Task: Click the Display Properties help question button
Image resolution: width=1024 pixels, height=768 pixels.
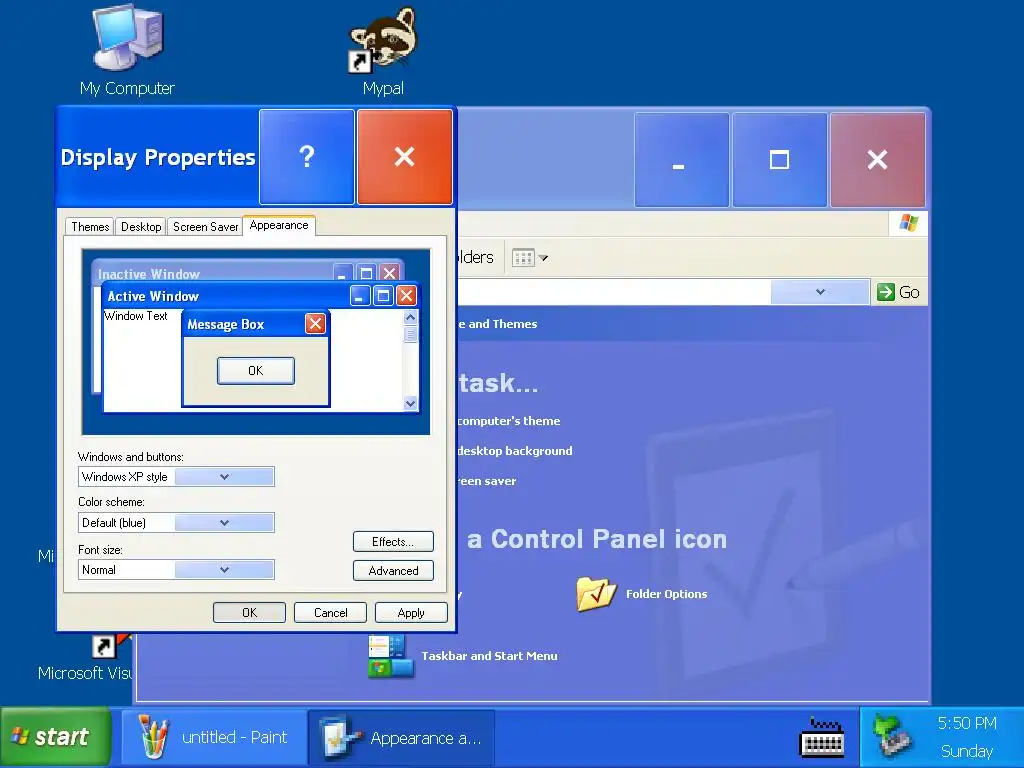Action: (x=307, y=157)
